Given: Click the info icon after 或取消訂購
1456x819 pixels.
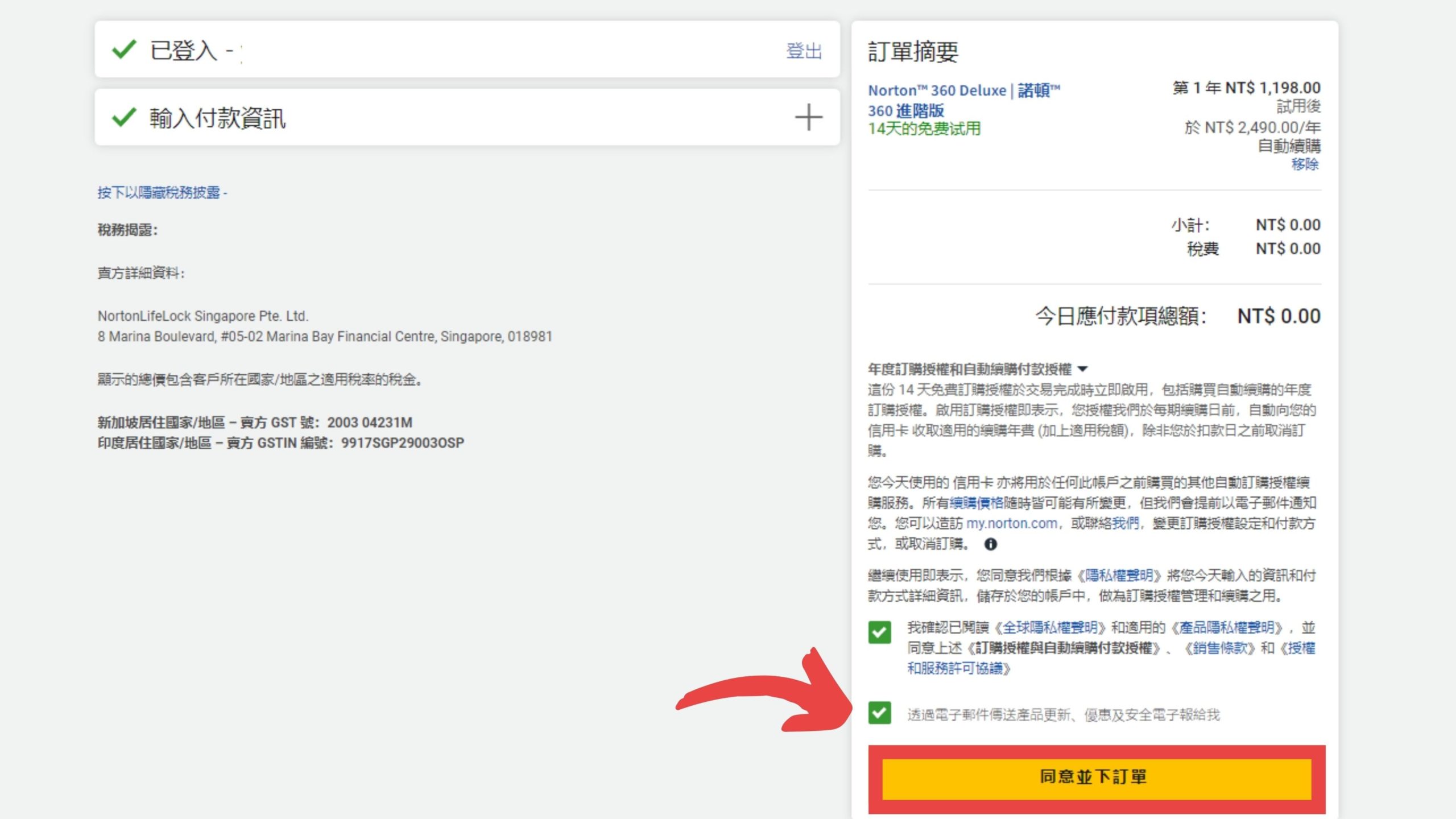Looking at the screenshot, I should pyautogui.click(x=990, y=544).
